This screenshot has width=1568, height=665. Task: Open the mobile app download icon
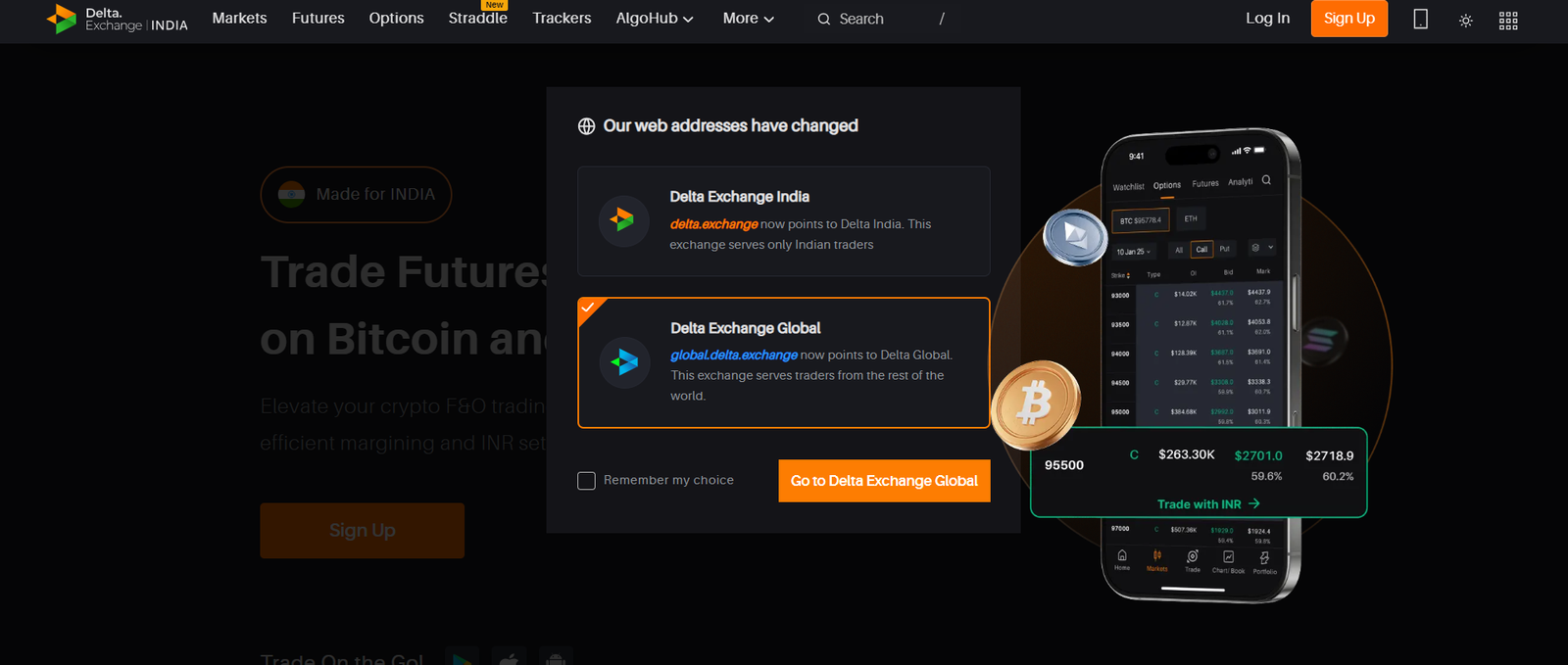pos(1420,19)
